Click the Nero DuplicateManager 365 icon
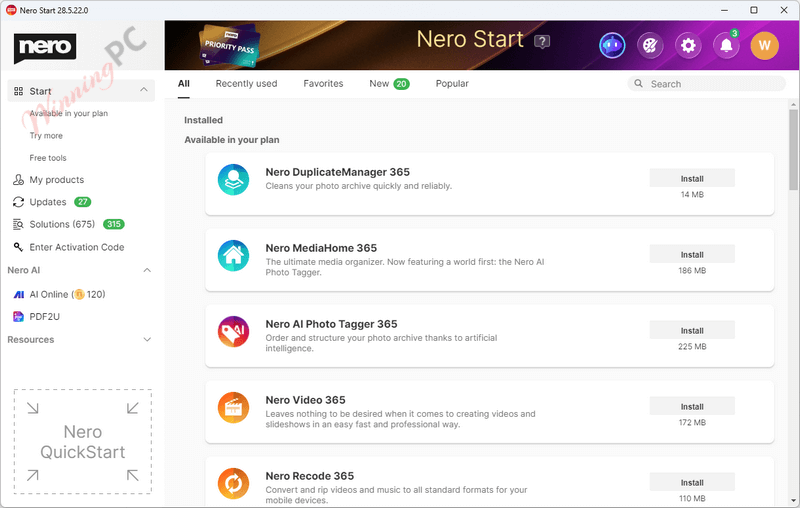Image resolution: width=800 pixels, height=508 pixels. (x=233, y=180)
